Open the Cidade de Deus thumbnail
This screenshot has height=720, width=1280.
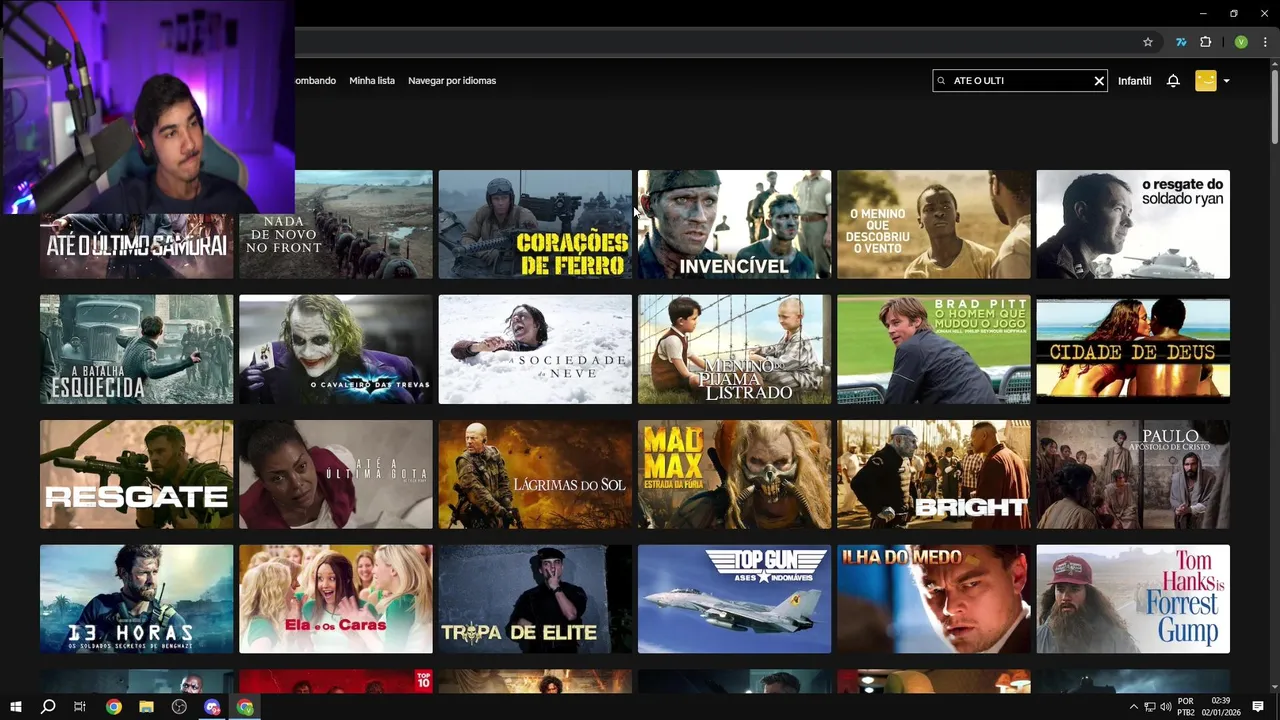1133,349
